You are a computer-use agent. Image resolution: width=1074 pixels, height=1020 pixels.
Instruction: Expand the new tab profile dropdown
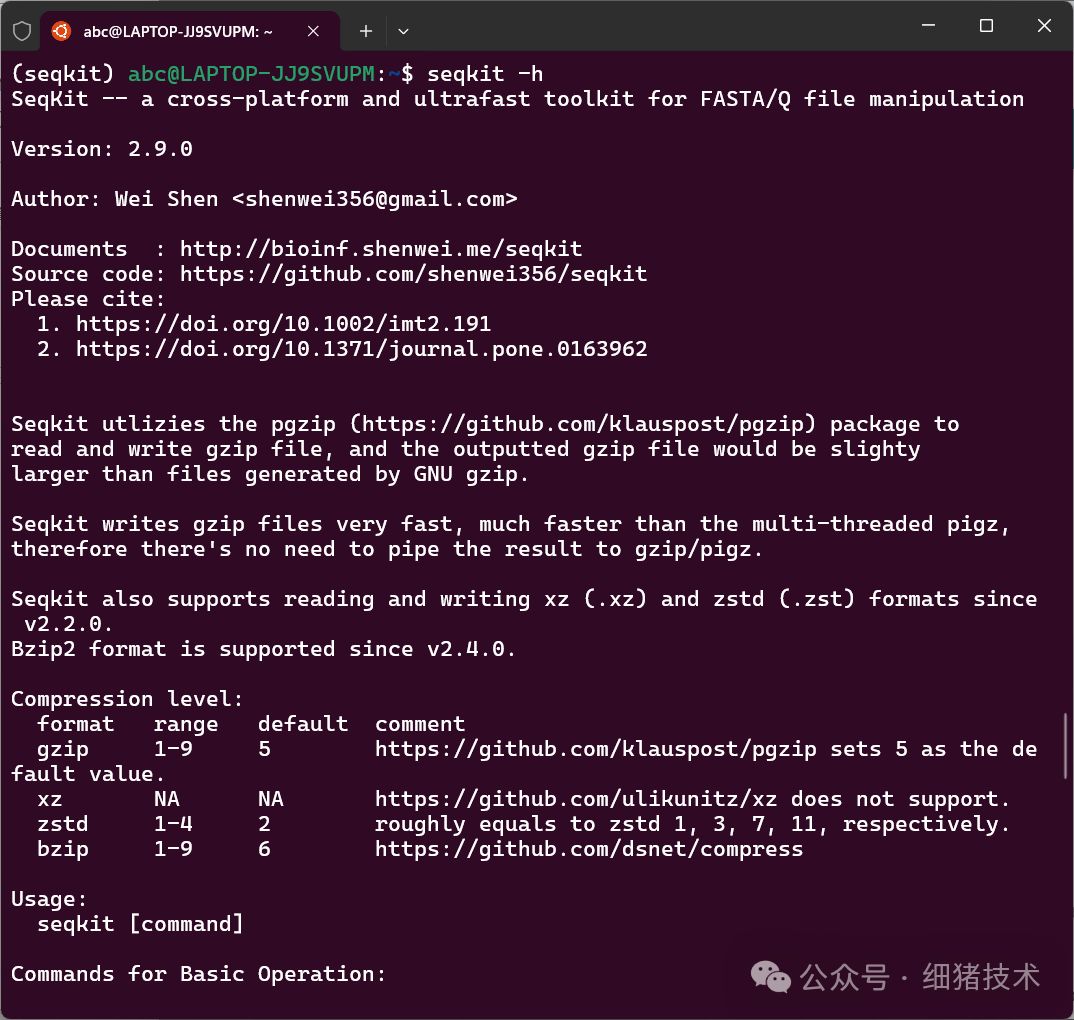click(403, 31)
